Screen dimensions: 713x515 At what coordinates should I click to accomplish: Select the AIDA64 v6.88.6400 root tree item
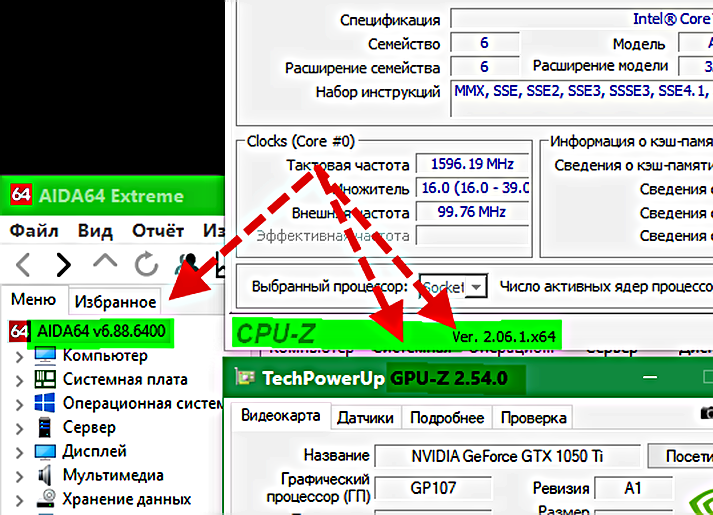pyautogui.click(x=101, y=331)
